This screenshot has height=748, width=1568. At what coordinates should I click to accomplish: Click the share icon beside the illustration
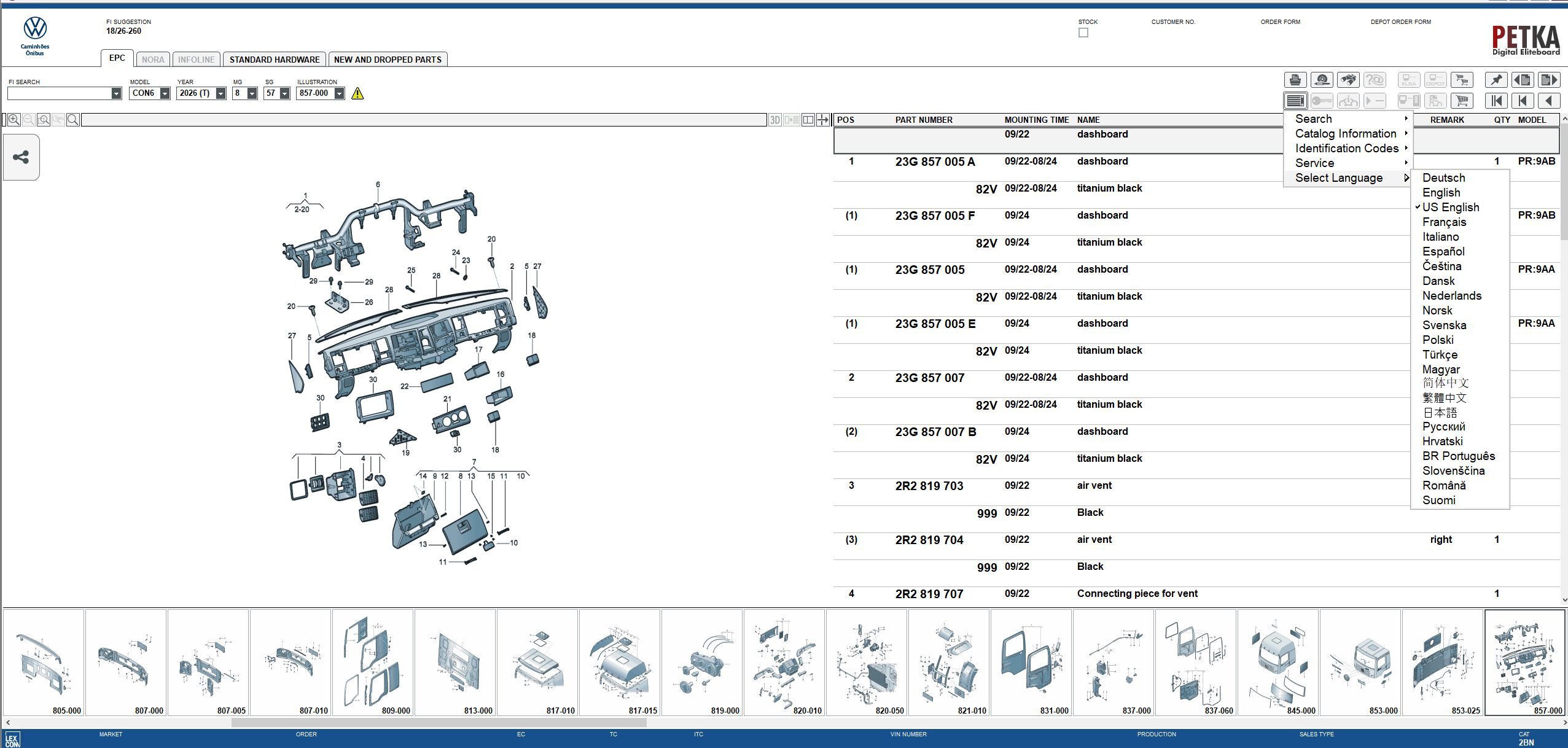coord(21,157)
